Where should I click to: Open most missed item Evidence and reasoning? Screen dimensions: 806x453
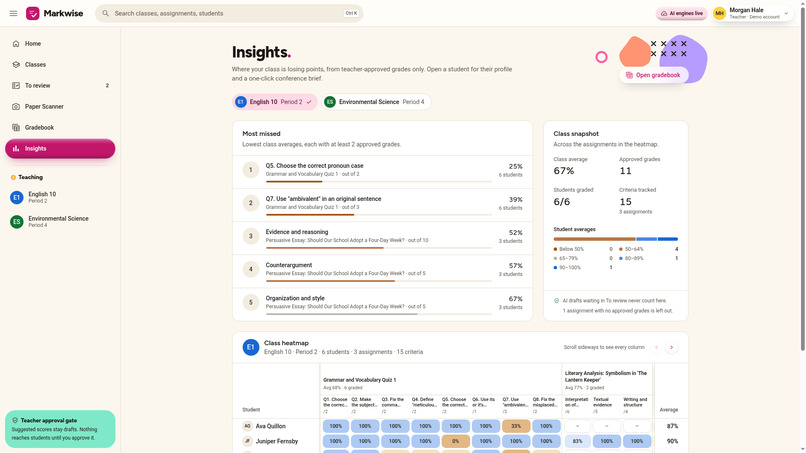382,239
